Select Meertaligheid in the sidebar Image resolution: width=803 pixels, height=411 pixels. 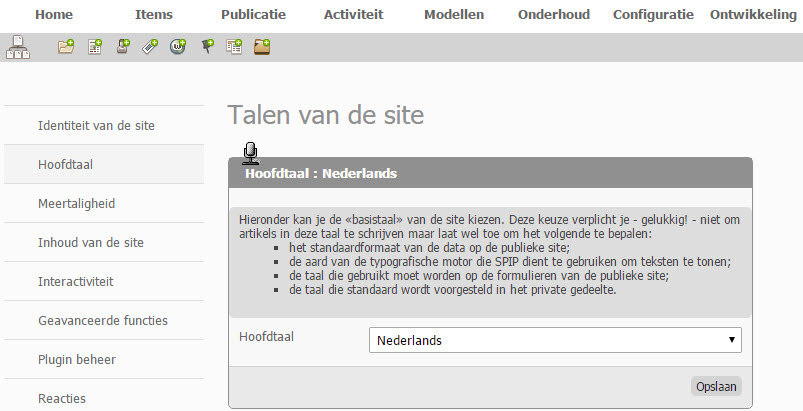point(76,203)
